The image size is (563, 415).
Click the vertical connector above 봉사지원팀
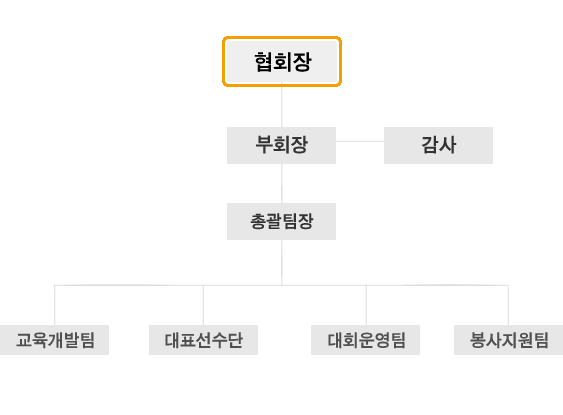[508, 305]
